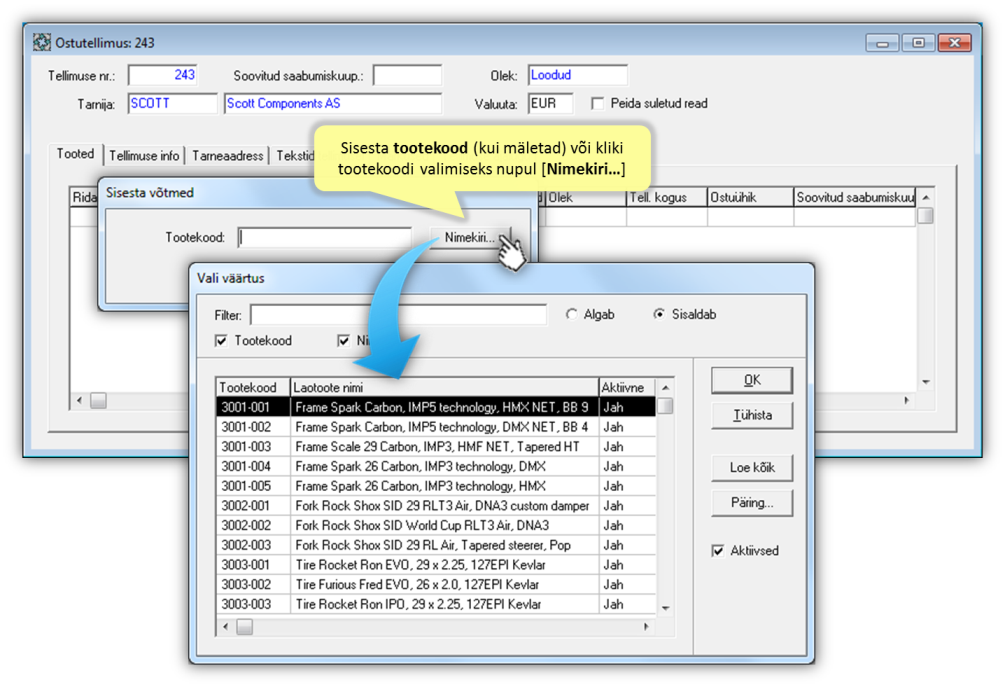Click the Aktiivne column header
The image size is (1005, 687).
click(627, 387)
